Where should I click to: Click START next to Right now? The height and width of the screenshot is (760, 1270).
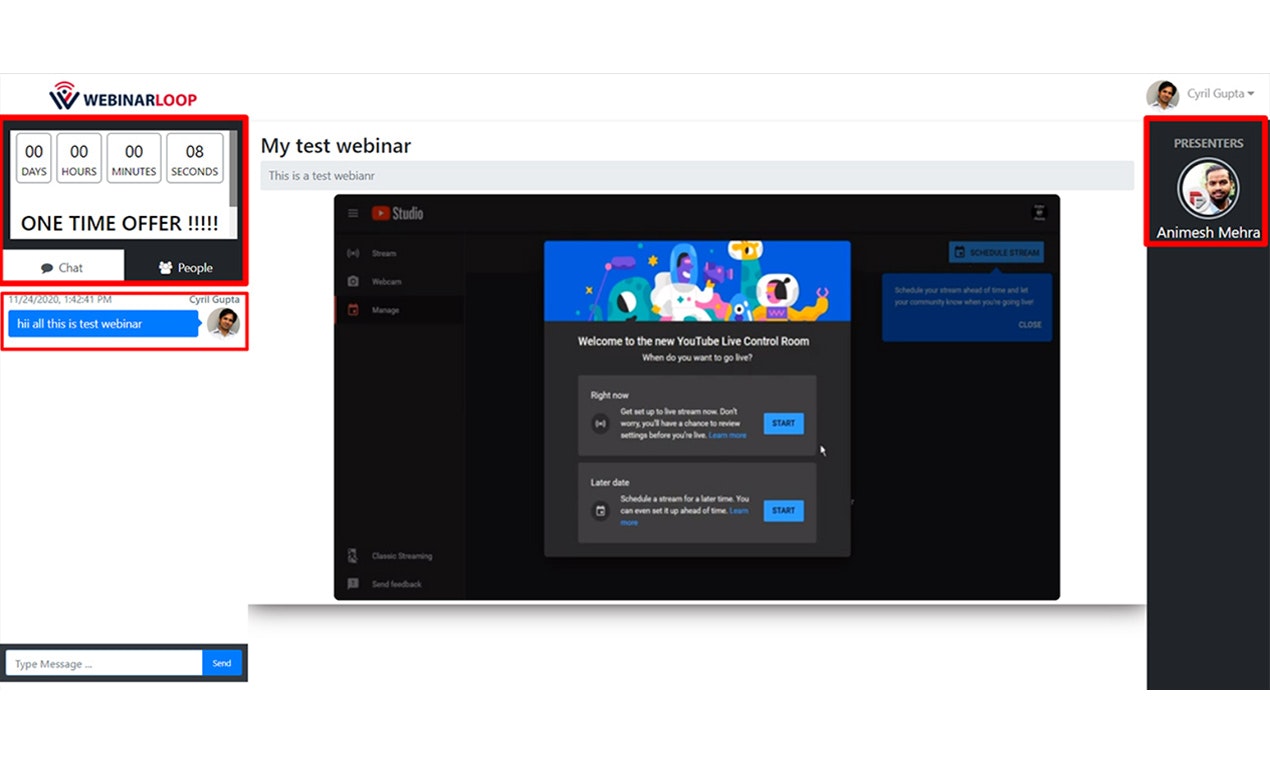tap(783, 423)
